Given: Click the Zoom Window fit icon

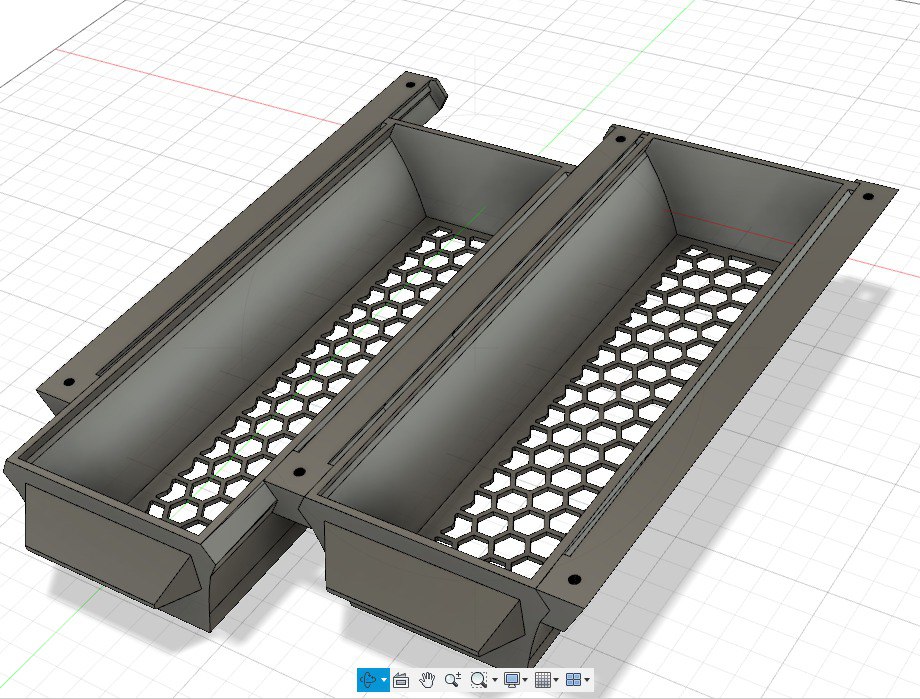Looking at the screenshot, I should pyautogui.click(x=478, y=680).
